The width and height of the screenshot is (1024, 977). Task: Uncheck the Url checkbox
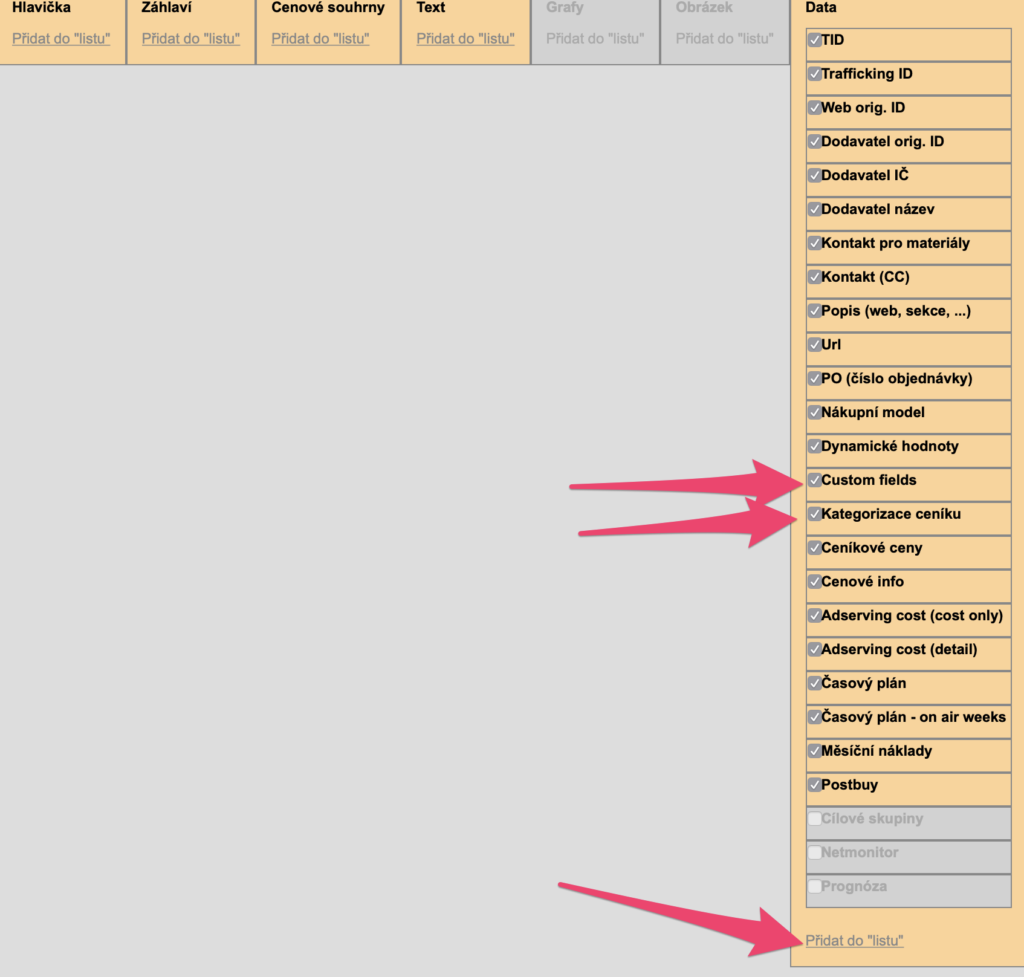point(814,345)
